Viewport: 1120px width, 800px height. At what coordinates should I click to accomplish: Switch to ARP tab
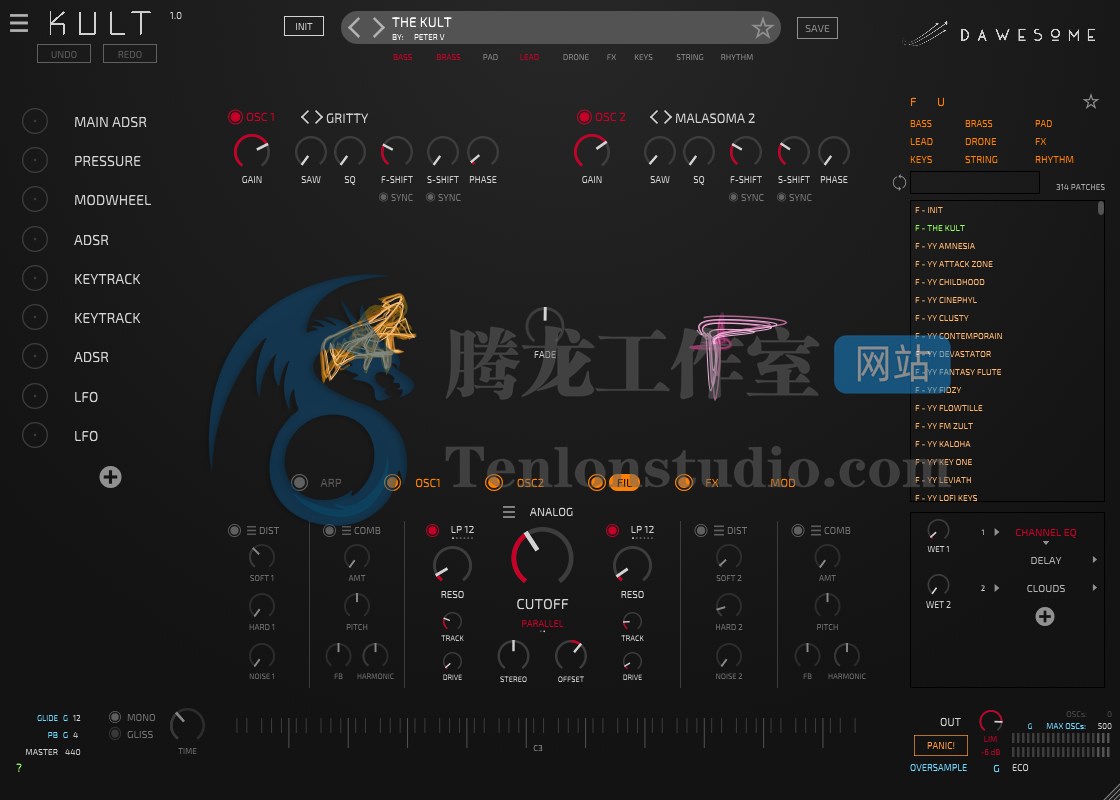[x=330, y=484]
